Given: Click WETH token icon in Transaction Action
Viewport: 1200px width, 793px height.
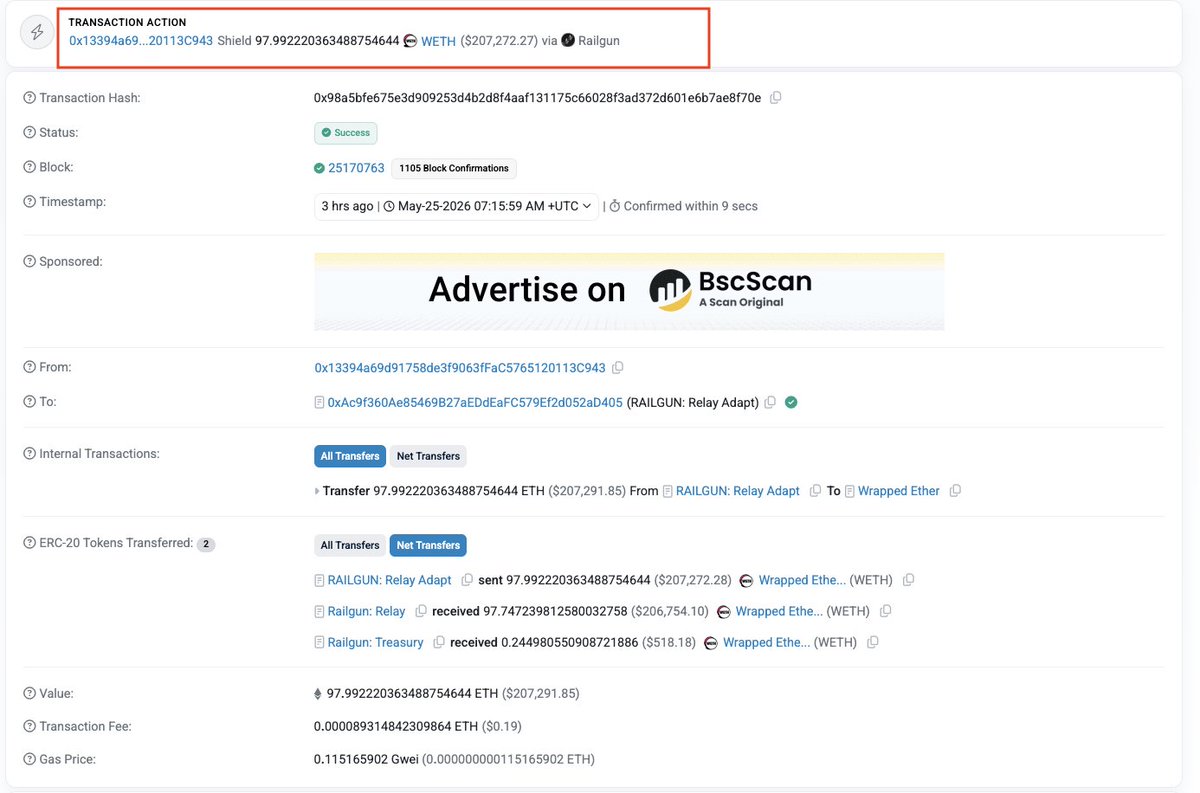Looking at the screenshot, I should click(x=410, y=41).
